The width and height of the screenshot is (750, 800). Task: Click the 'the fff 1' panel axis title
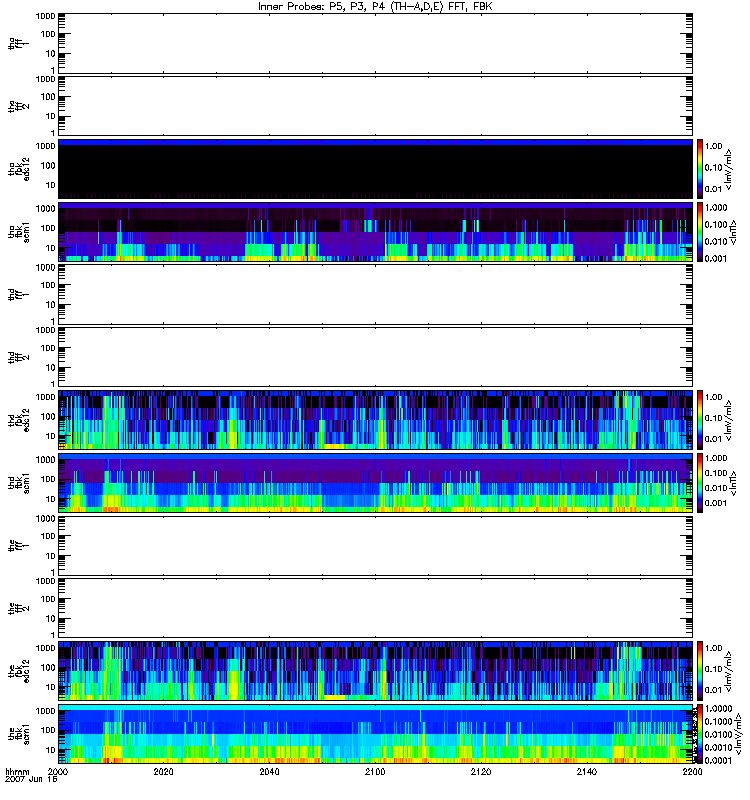pyautogui.click(x=18, y=545)
